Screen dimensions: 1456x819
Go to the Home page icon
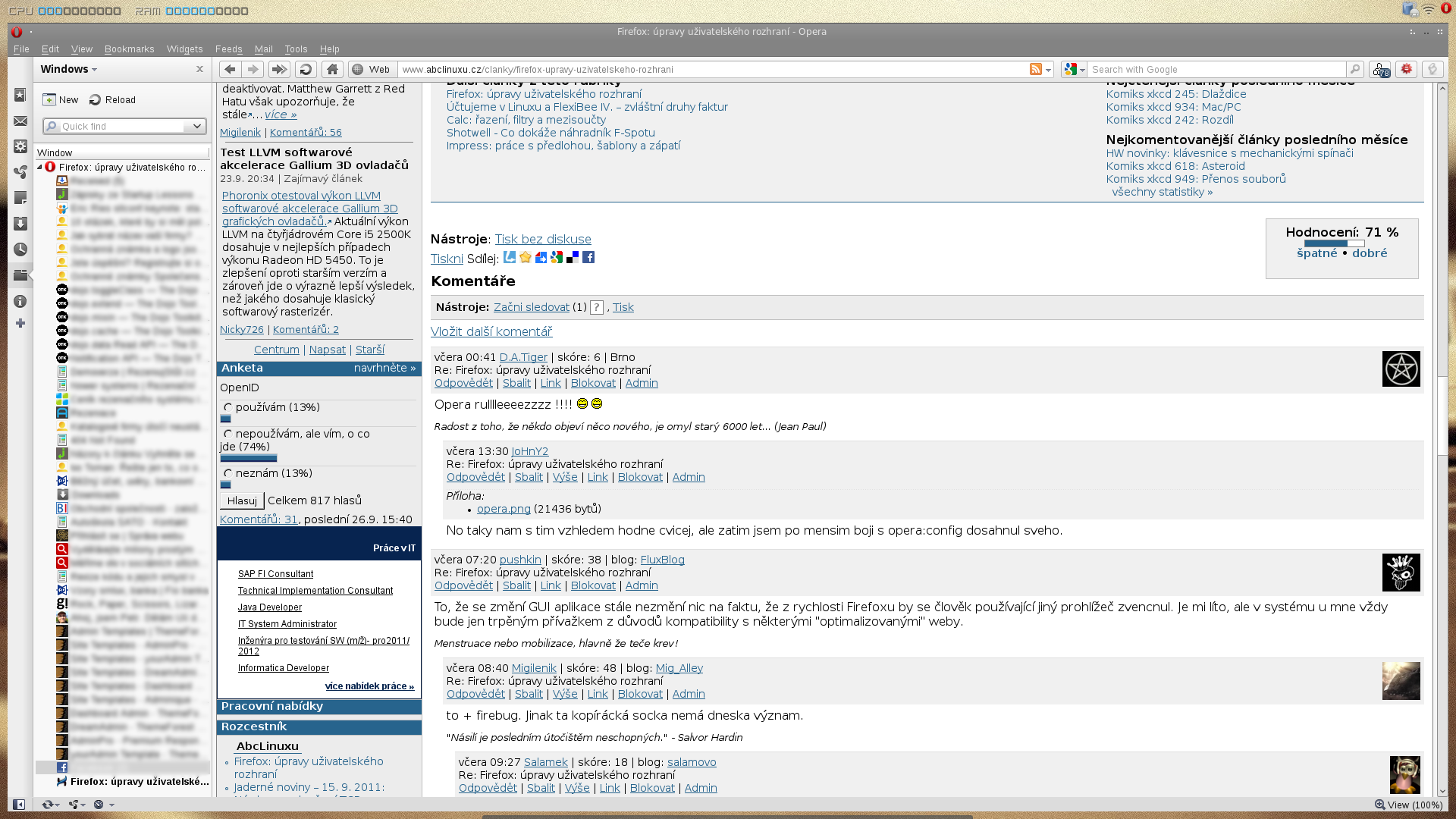[x=332, y=69]
